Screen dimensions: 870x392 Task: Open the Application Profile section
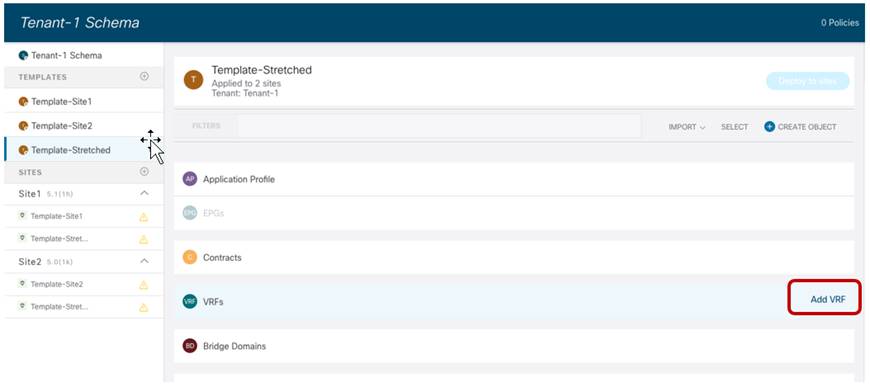coord(514,179)
